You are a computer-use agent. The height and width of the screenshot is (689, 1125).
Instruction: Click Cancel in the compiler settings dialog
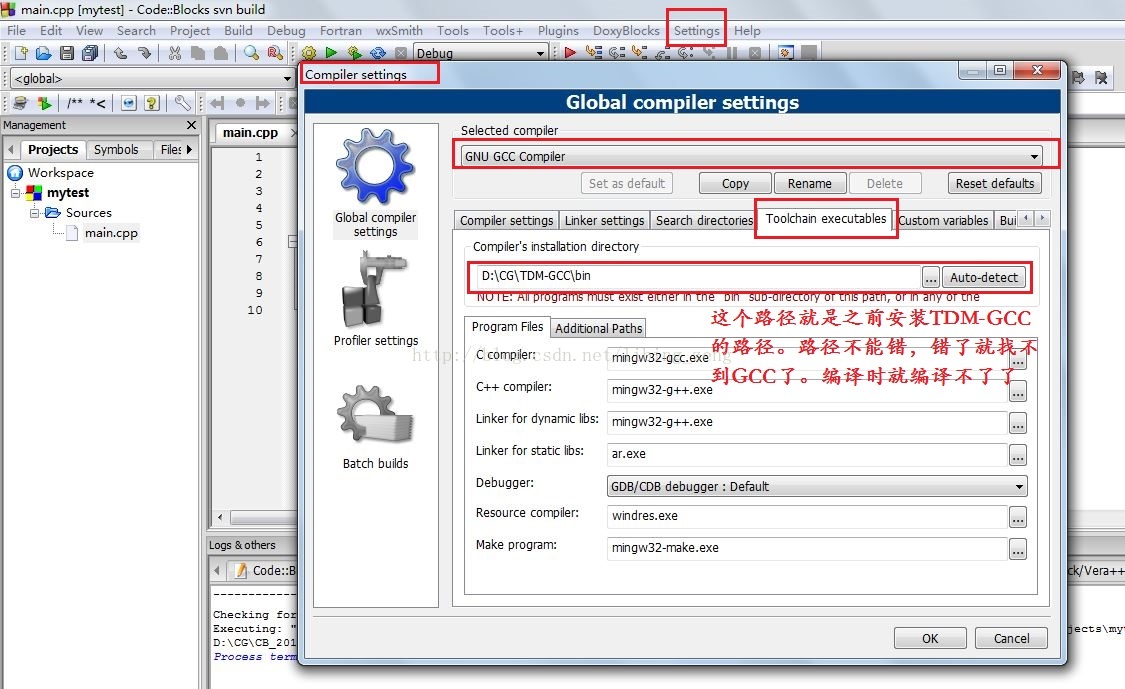click(x=1011, y=638)
